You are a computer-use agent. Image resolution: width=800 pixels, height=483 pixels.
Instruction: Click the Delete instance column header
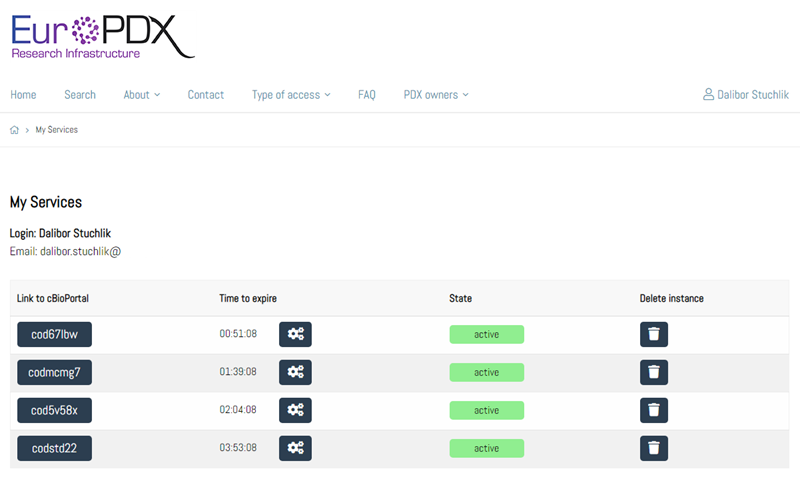click(671, 298)
